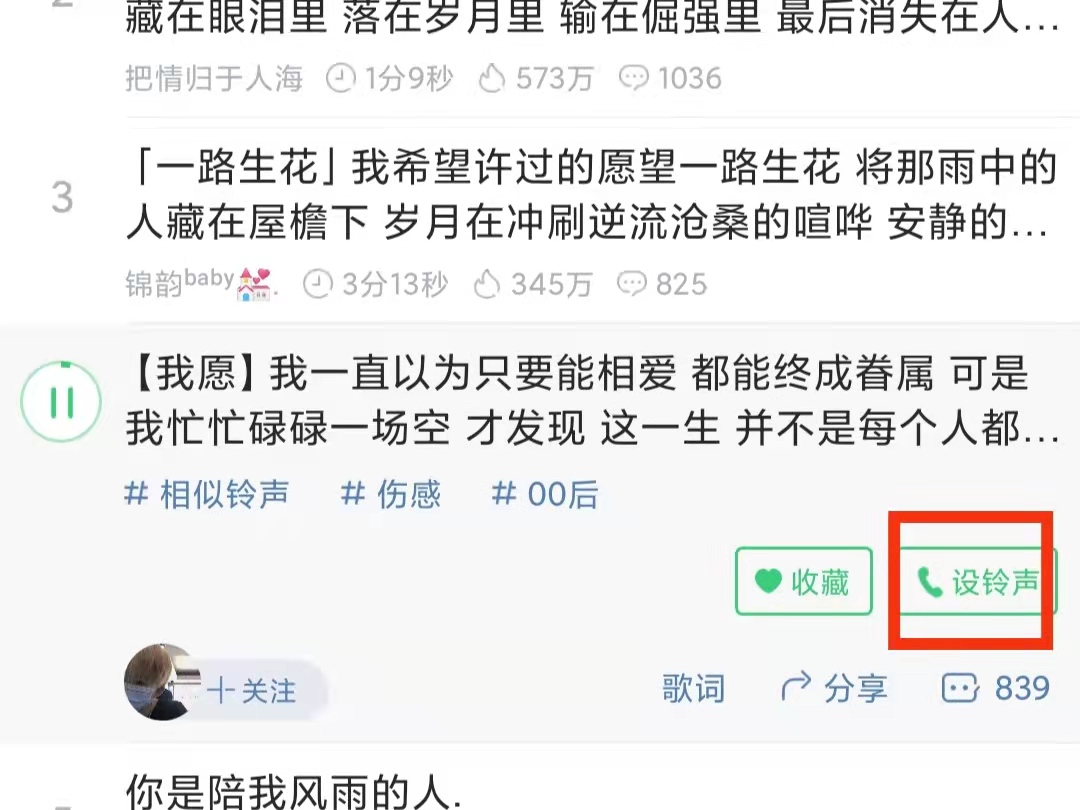Click the clock icon beside 3分13秒
The height and width of the screenshot is (810, 1080).
[318, 284]
